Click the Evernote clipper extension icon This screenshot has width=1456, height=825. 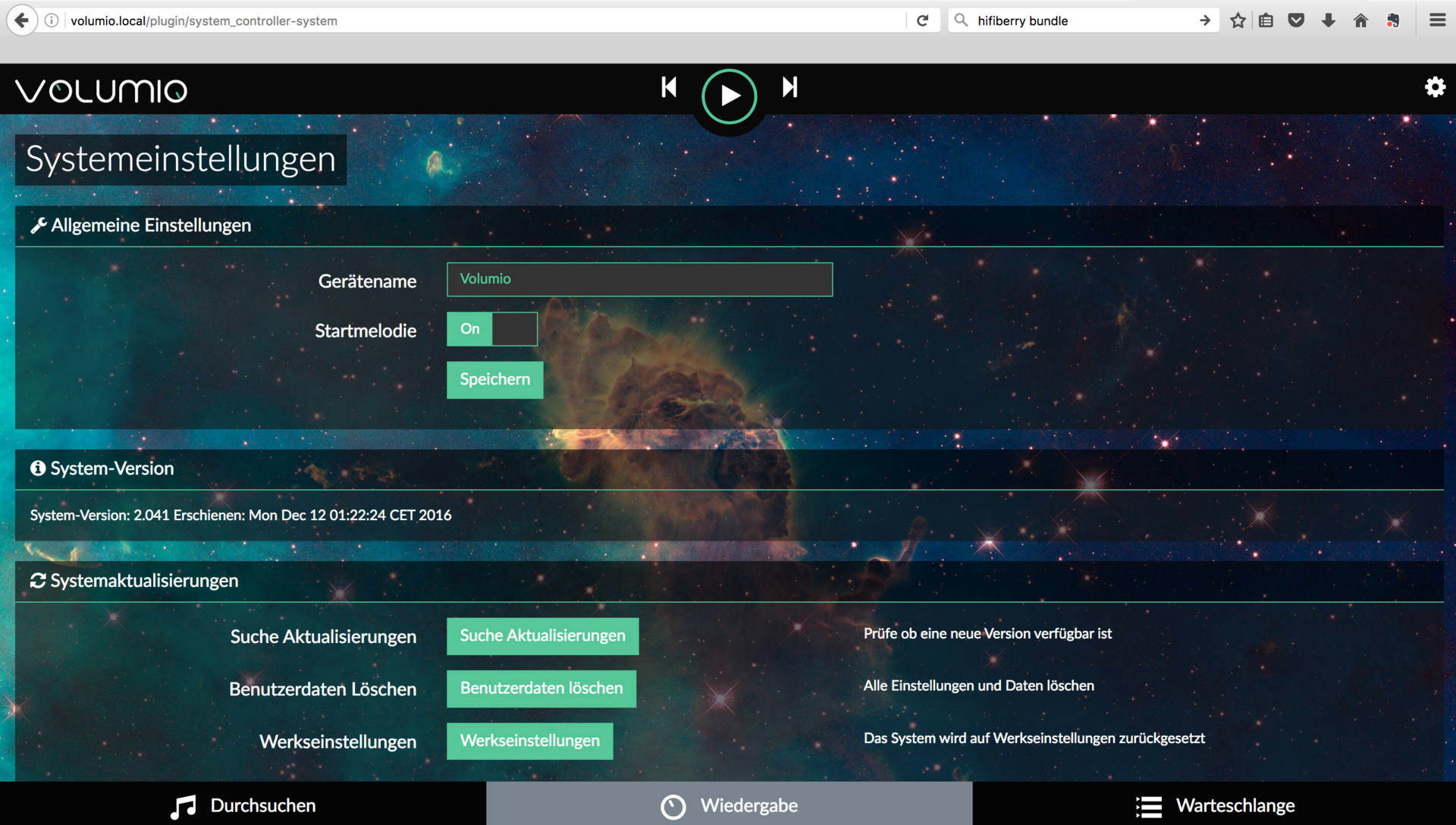[x=1393, y=20]
